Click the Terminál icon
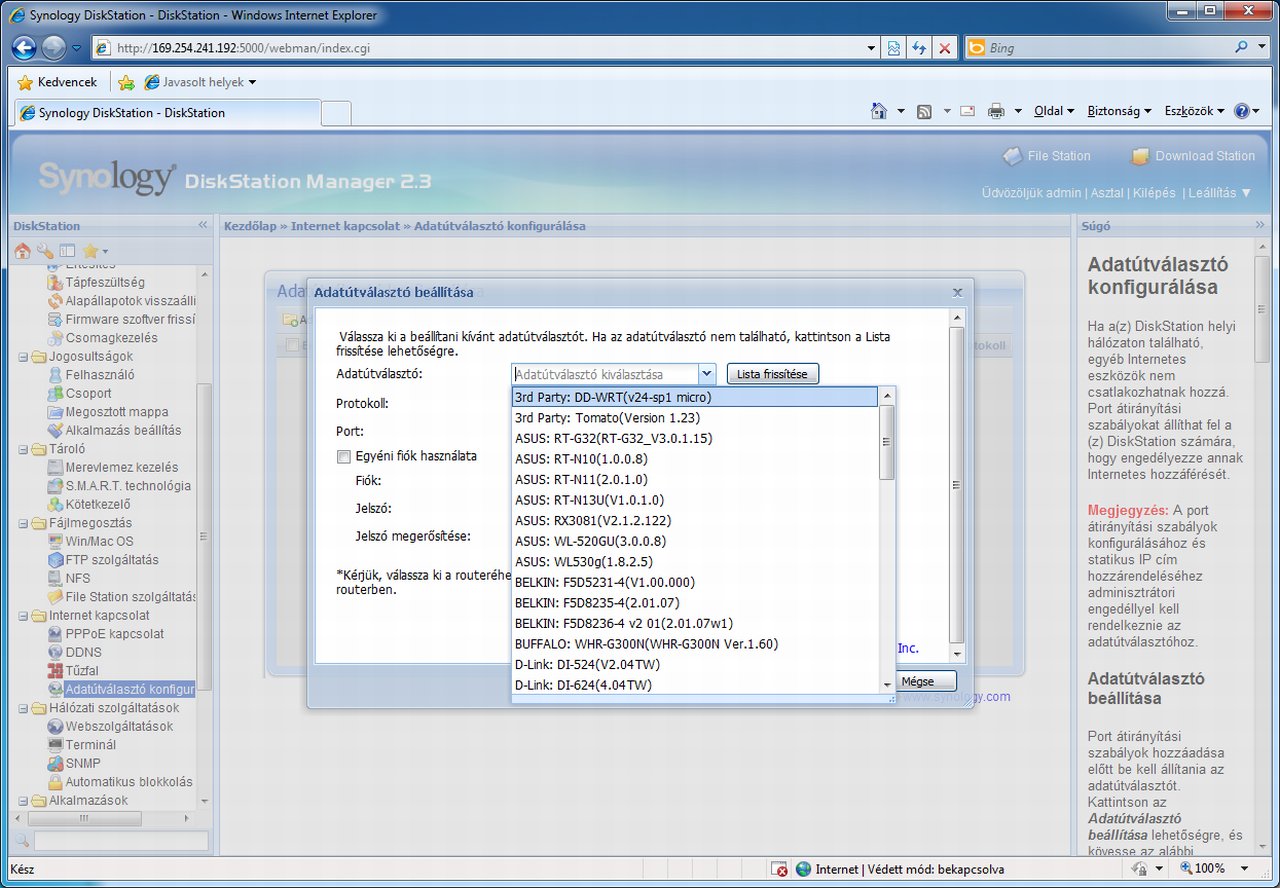1280x888 pixels. click(57, 745)
